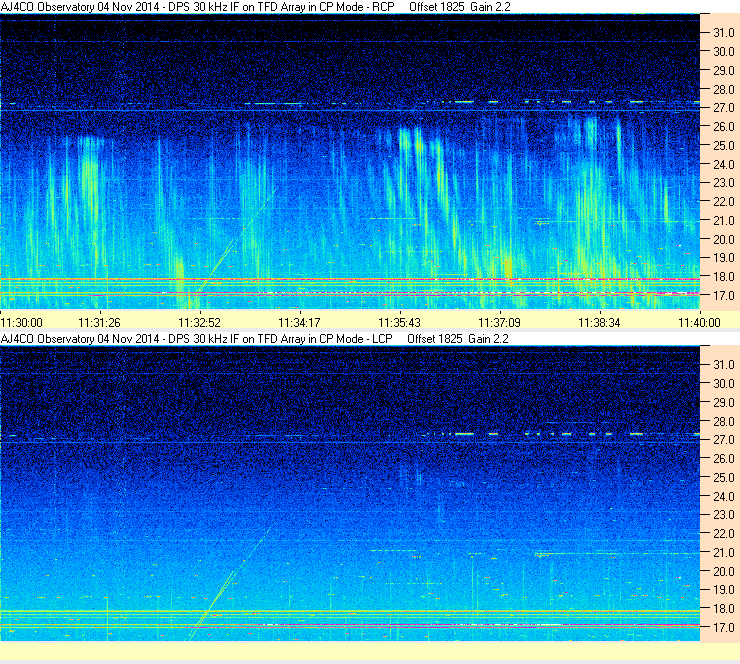Click the 19.0 frequency label in RCP chart
The image size is (740, 664).
pyautogui.click(x=723, y=258)
